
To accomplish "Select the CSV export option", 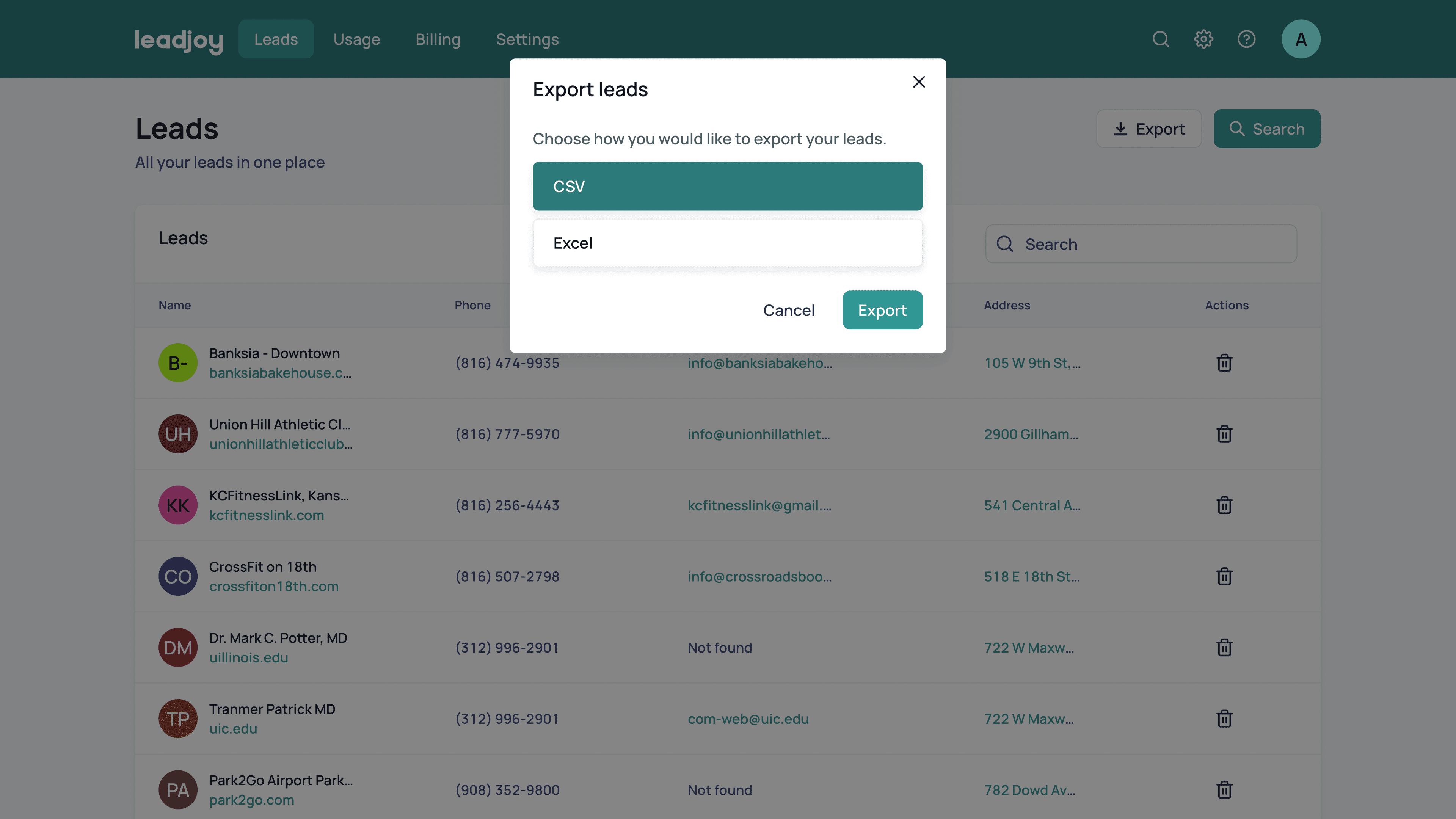I will pyautogui.click(x=728, y=187).
